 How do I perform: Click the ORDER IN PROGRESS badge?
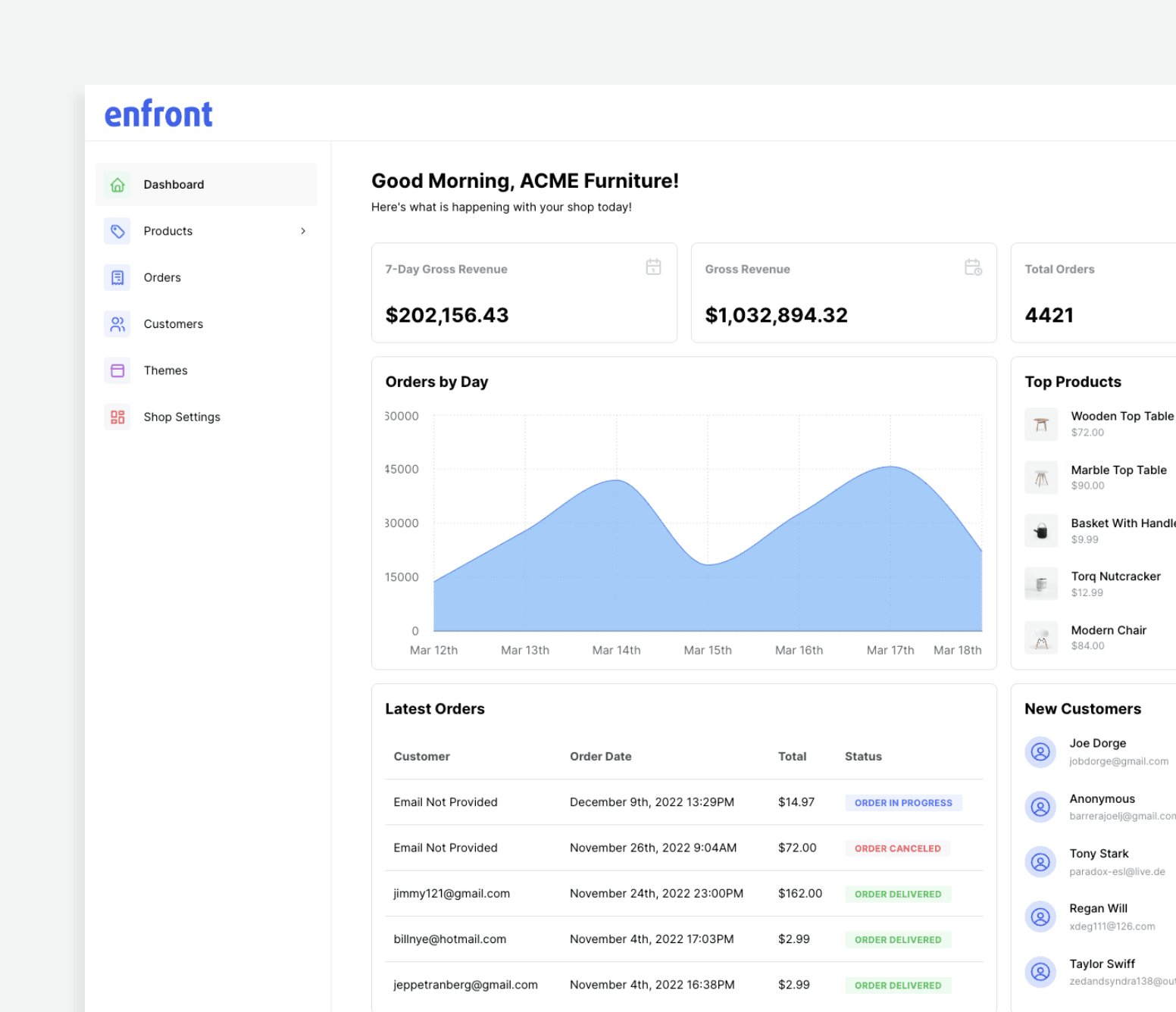point(903,803)
